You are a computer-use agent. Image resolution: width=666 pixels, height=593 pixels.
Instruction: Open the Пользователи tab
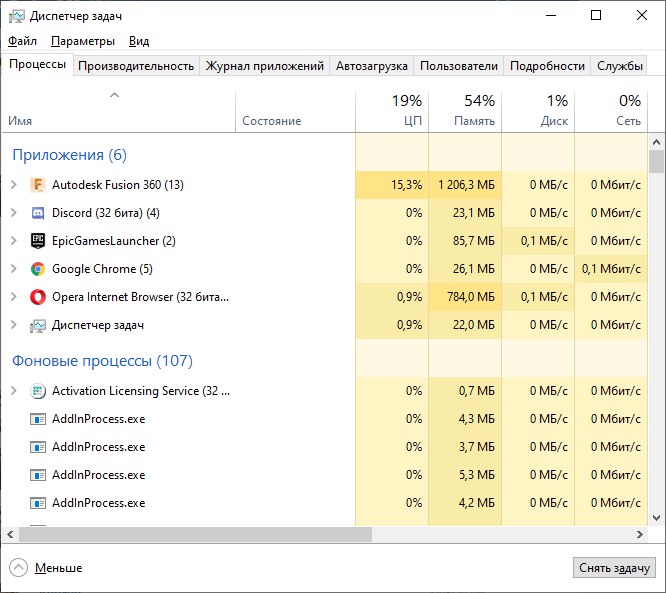(x=459, y=66)
